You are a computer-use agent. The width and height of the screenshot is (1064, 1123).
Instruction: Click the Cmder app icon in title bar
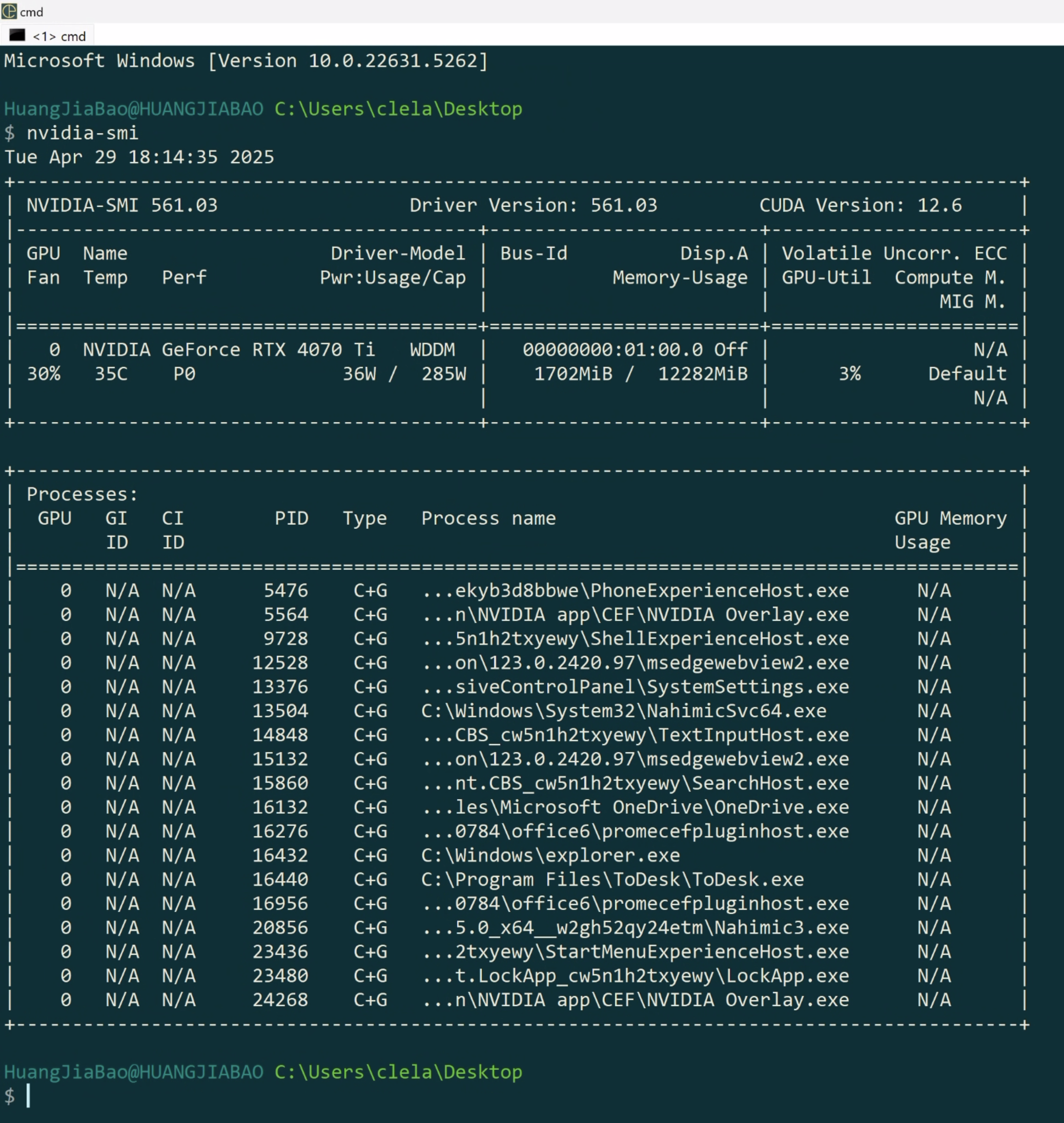tap(9, 11)
